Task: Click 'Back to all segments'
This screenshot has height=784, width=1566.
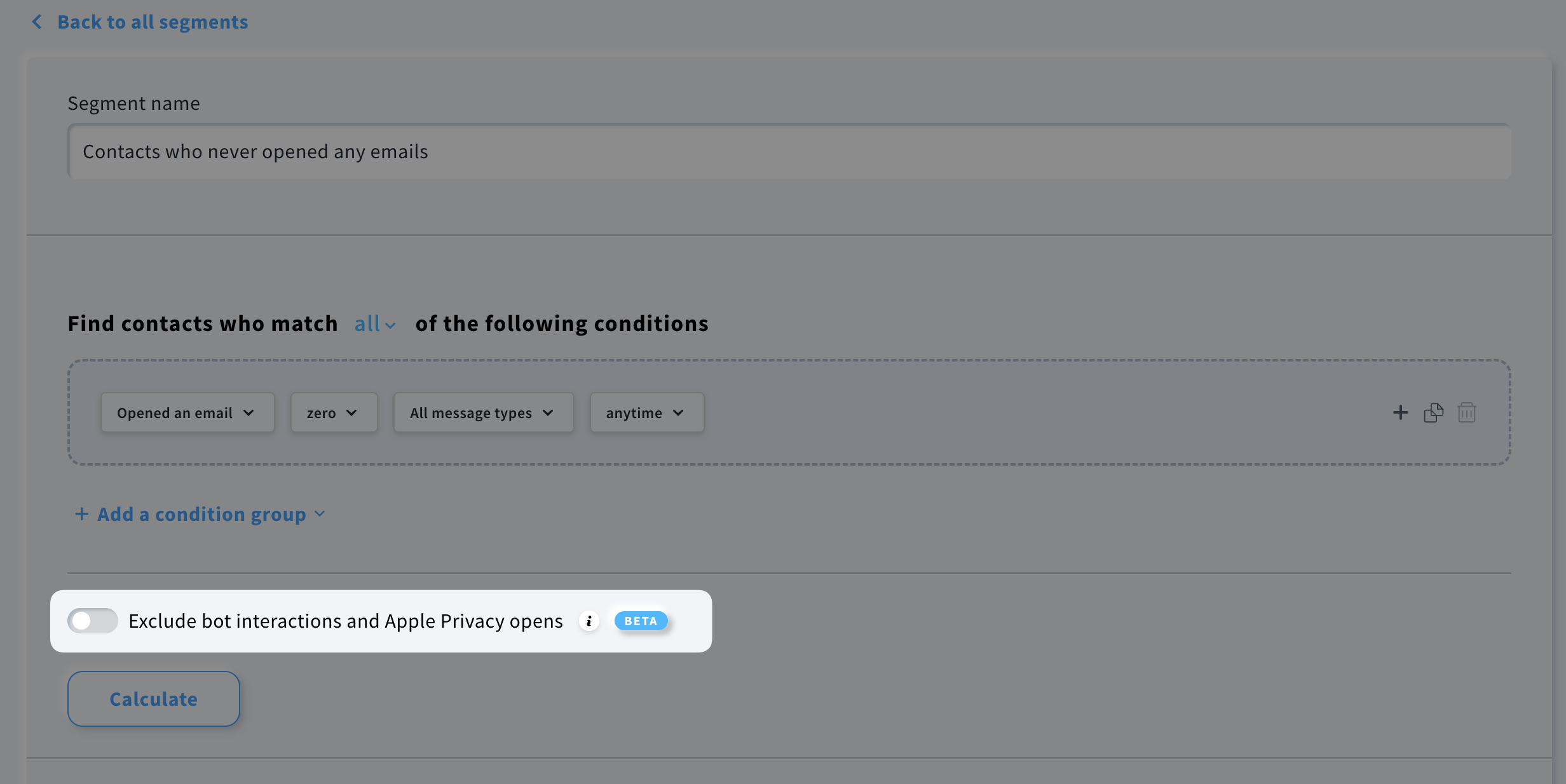Action: [x=153, y=21]
